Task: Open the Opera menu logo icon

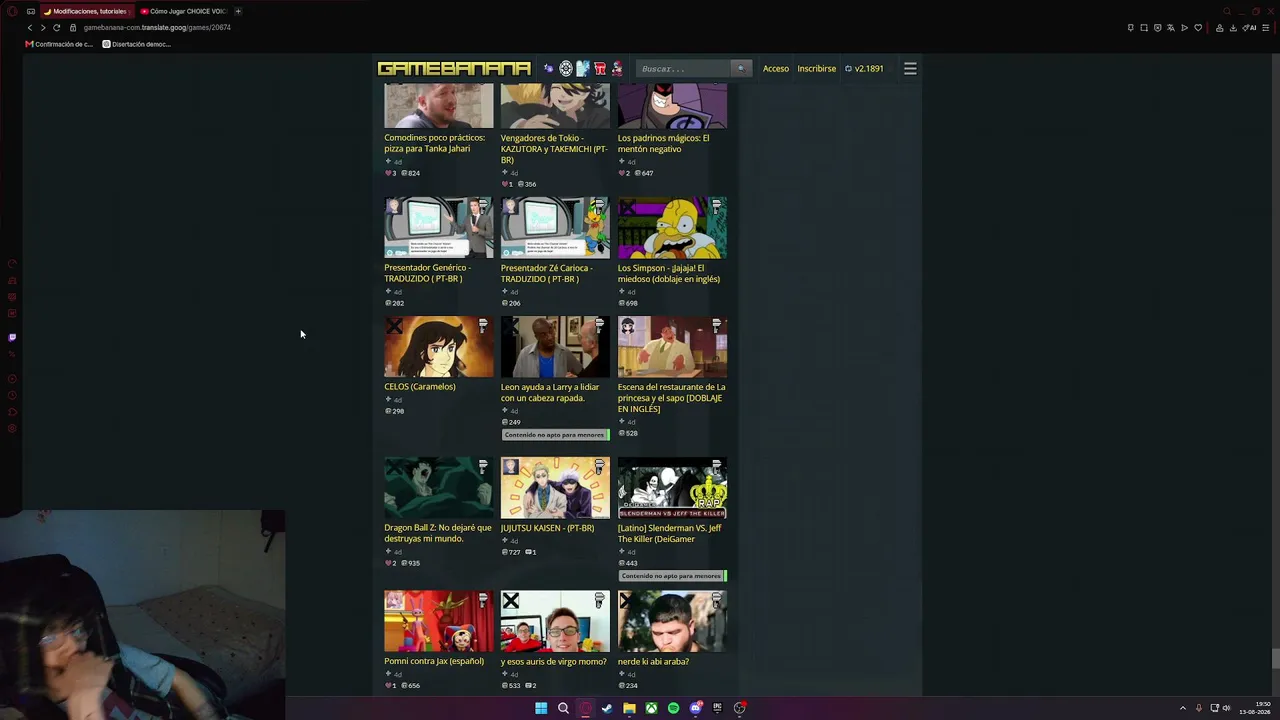Action: tap(12, 11)
